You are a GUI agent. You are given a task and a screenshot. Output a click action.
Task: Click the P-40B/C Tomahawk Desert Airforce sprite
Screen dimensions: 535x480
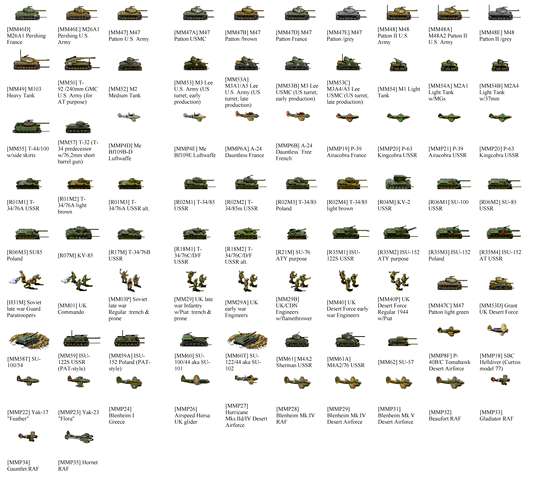(448, 330)
